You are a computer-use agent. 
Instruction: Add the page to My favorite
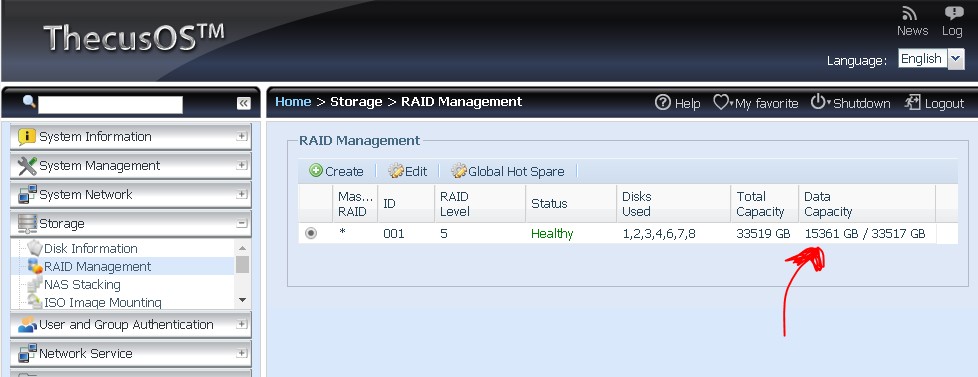756,103
